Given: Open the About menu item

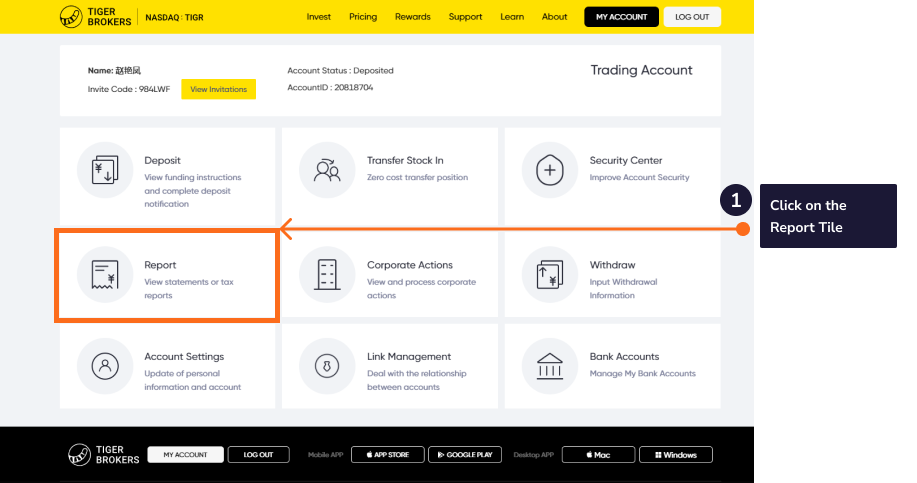Looking at the screenshot, I should point(554,17).
